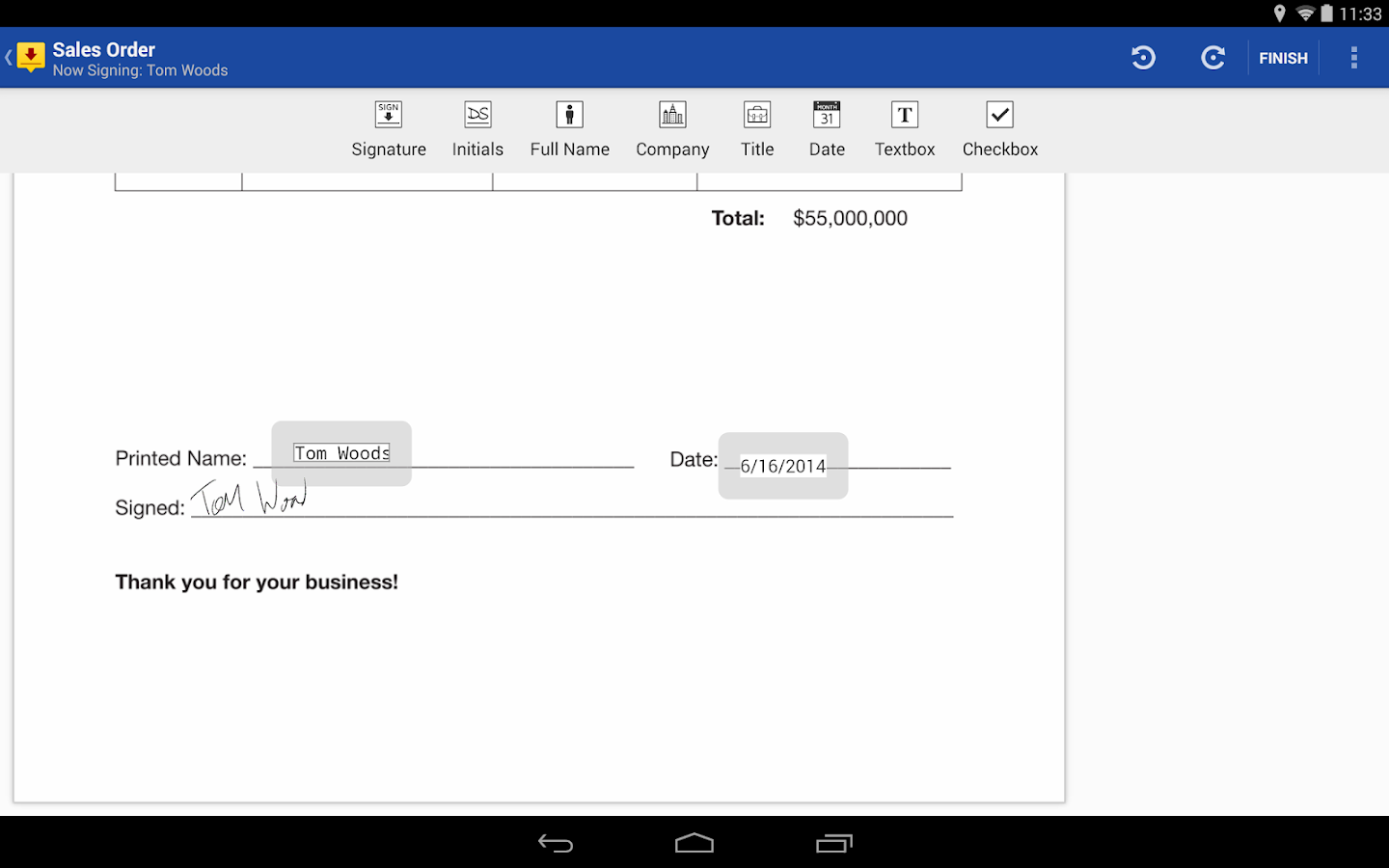Select the Signature tool
1389x868 pixels.
click(x=389, y=128)
